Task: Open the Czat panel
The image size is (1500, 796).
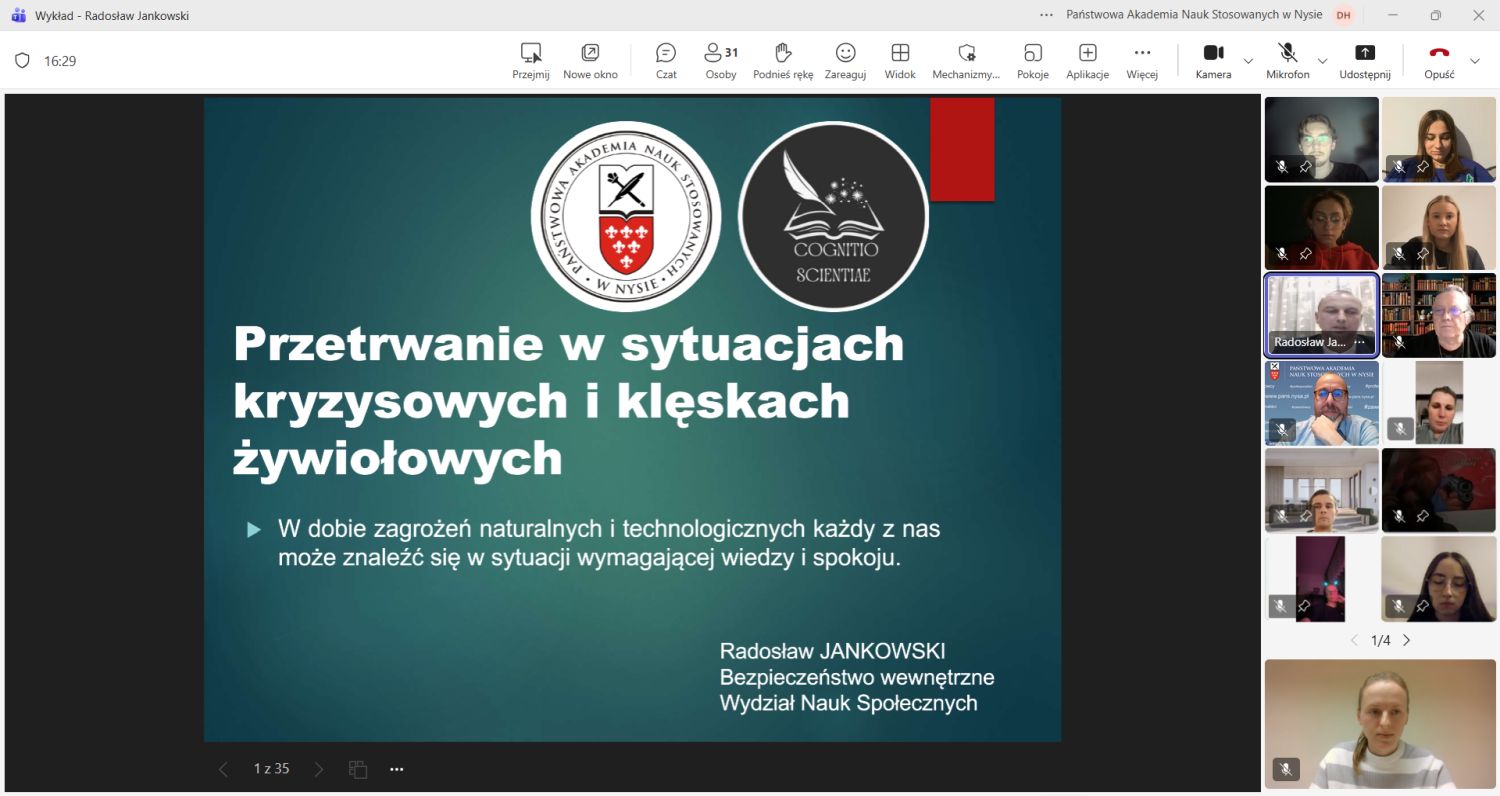Action: click(665, 60)
